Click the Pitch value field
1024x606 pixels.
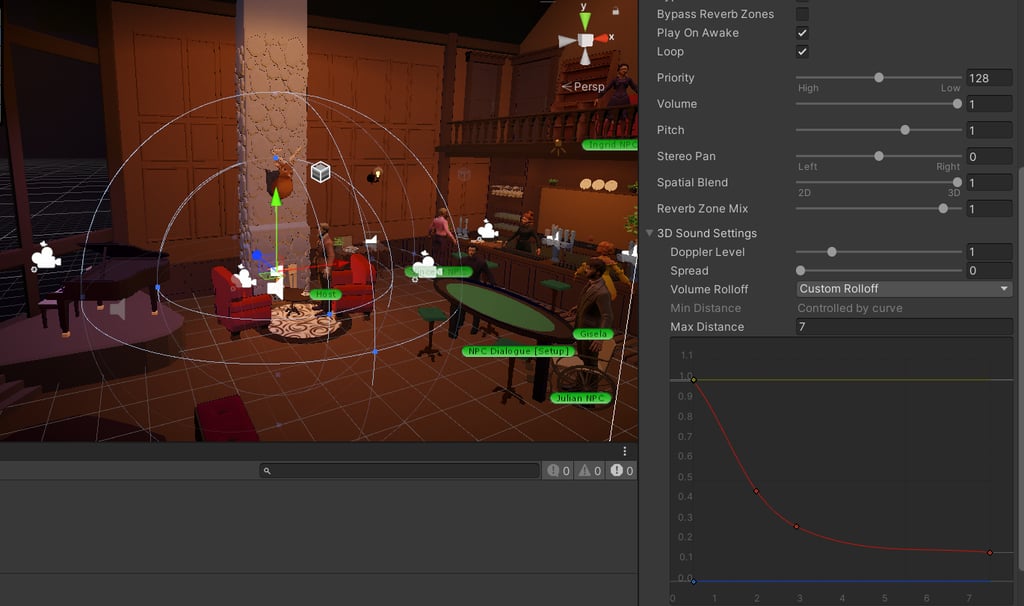point(989,130)
